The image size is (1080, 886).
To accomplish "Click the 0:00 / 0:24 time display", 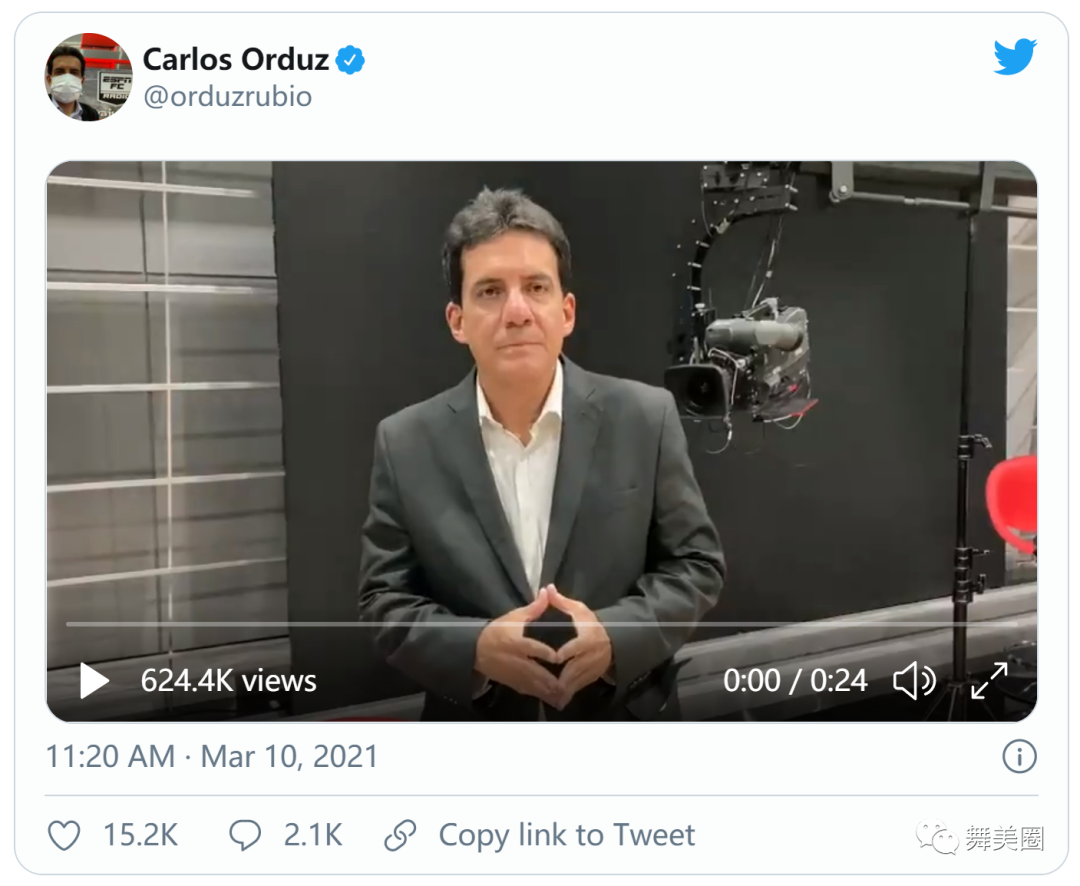I will 795,681.
